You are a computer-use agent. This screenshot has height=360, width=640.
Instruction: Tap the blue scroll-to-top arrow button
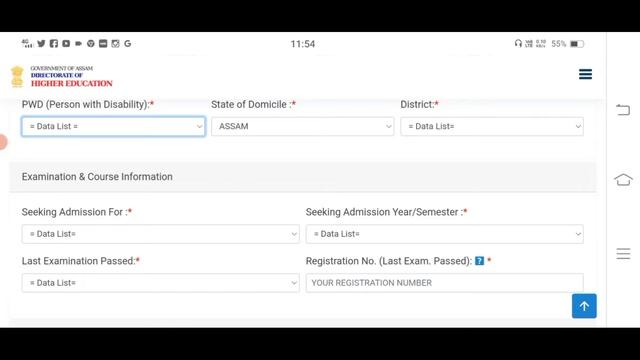click(x=584, y=306)
